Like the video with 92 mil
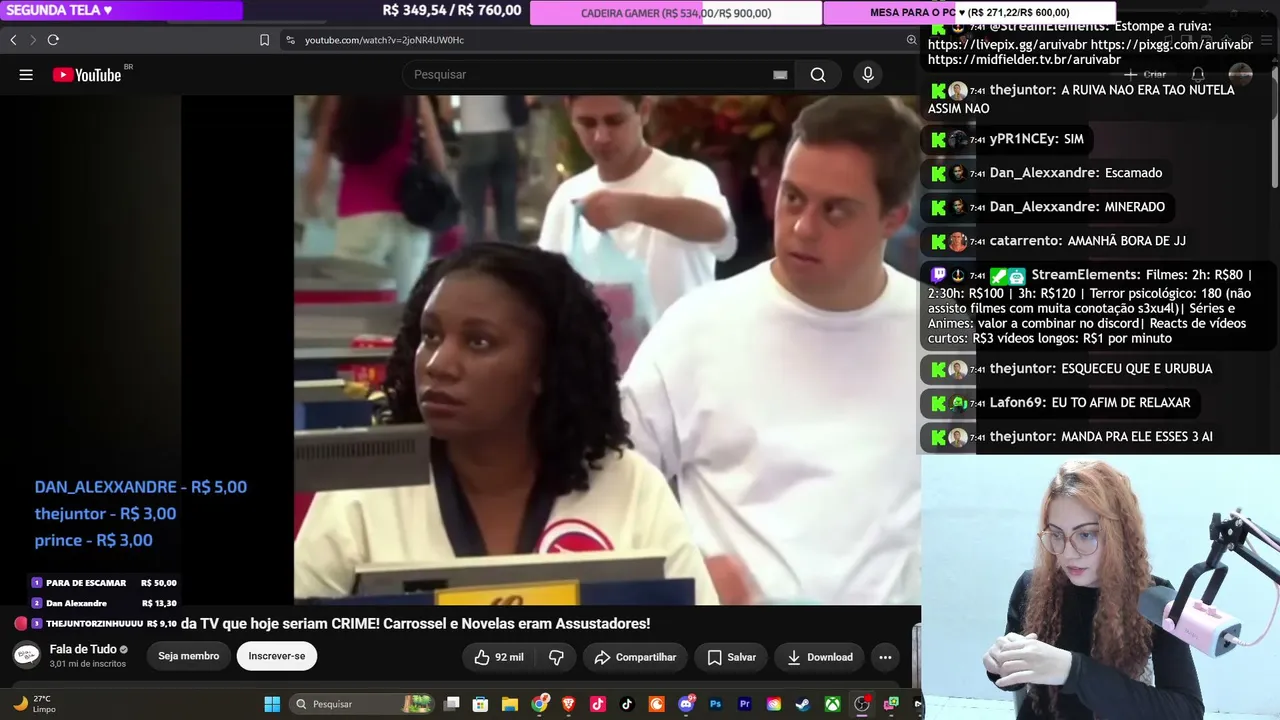The width and height of the screenshot is (1280, 720). tap(498, 657)
